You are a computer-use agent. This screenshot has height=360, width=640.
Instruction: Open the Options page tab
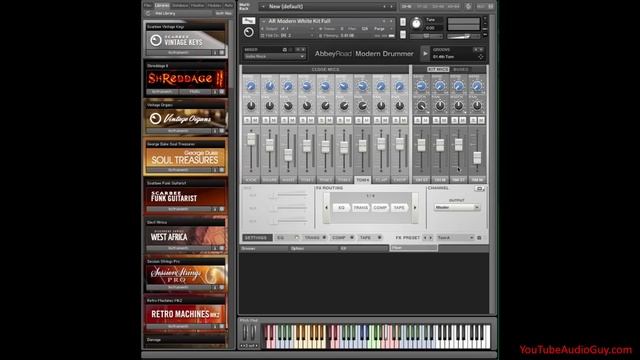click(314, 248)
